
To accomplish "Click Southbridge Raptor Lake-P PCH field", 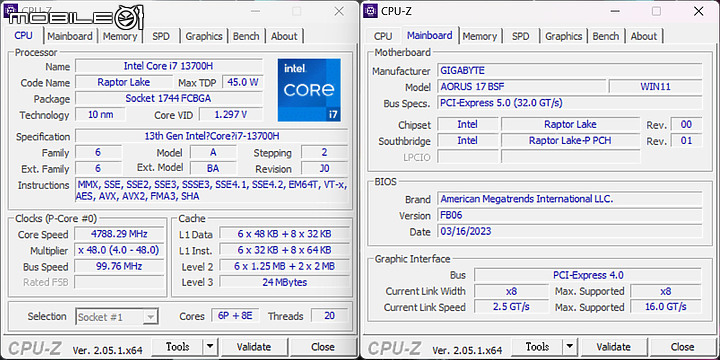I will (x=570, y=141).
